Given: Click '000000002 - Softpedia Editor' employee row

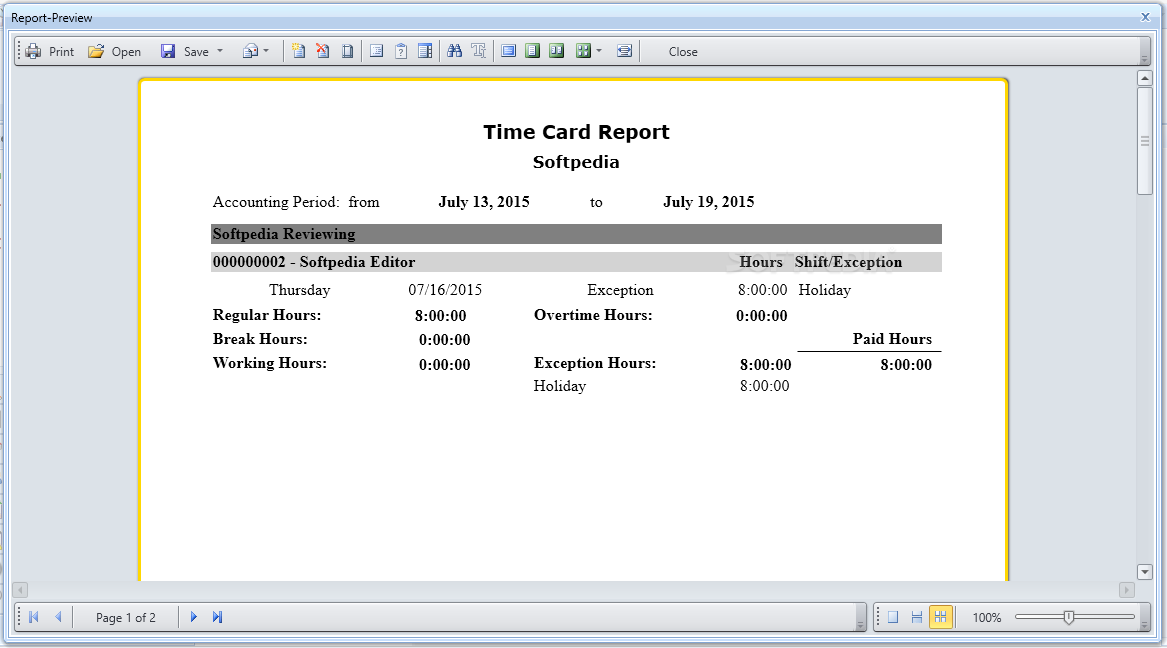Looking at the screenshot, I should tap(576, 262).
